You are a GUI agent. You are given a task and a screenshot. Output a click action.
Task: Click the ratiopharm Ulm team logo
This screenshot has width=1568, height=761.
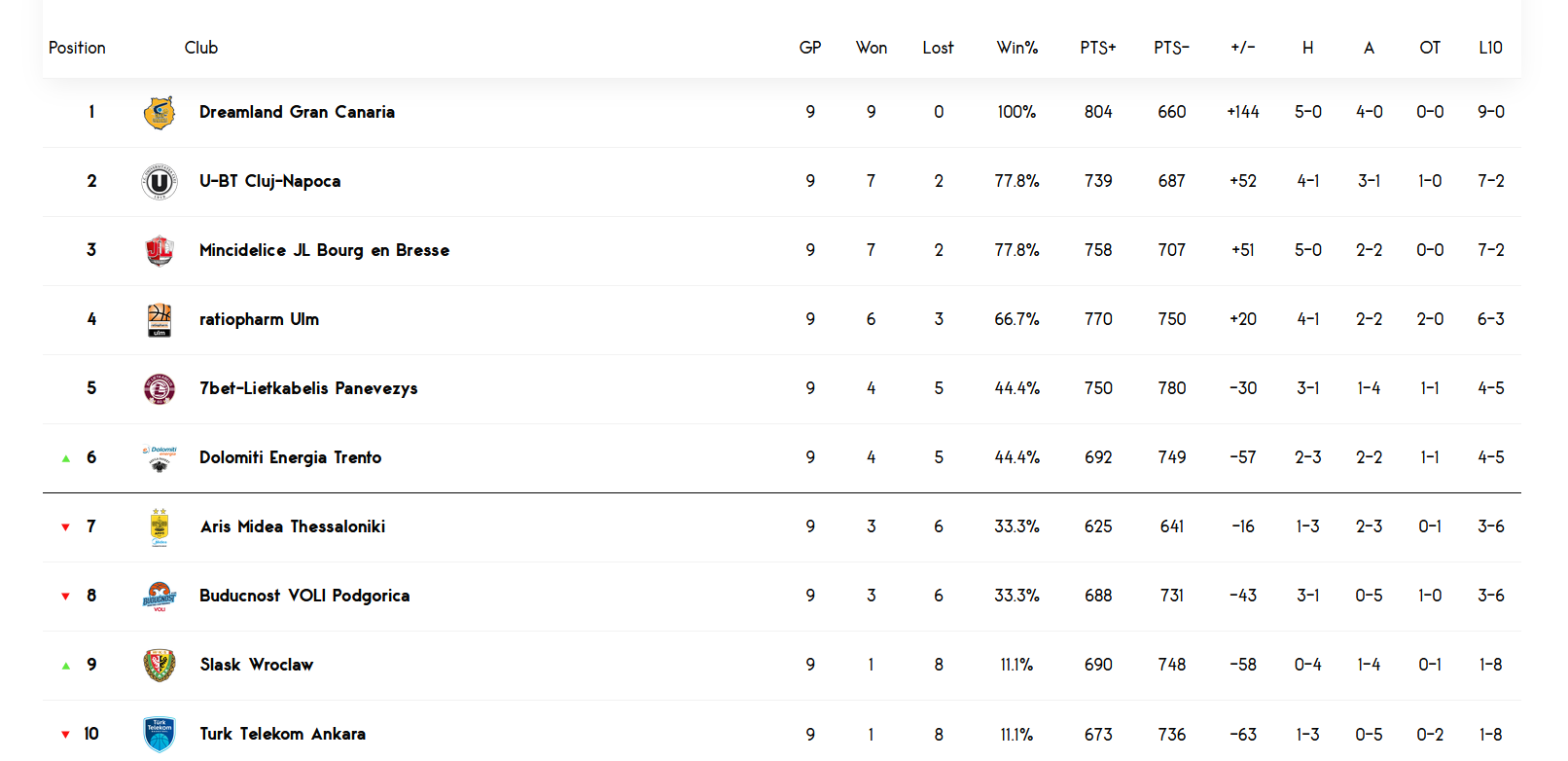click(160, 320)
